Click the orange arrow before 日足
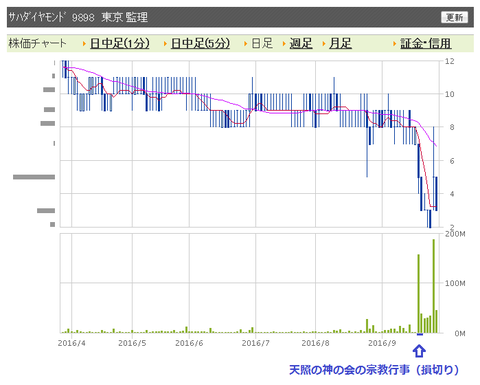Image resolution: width=480 pixels, height=385 pixels. (246, 44)
